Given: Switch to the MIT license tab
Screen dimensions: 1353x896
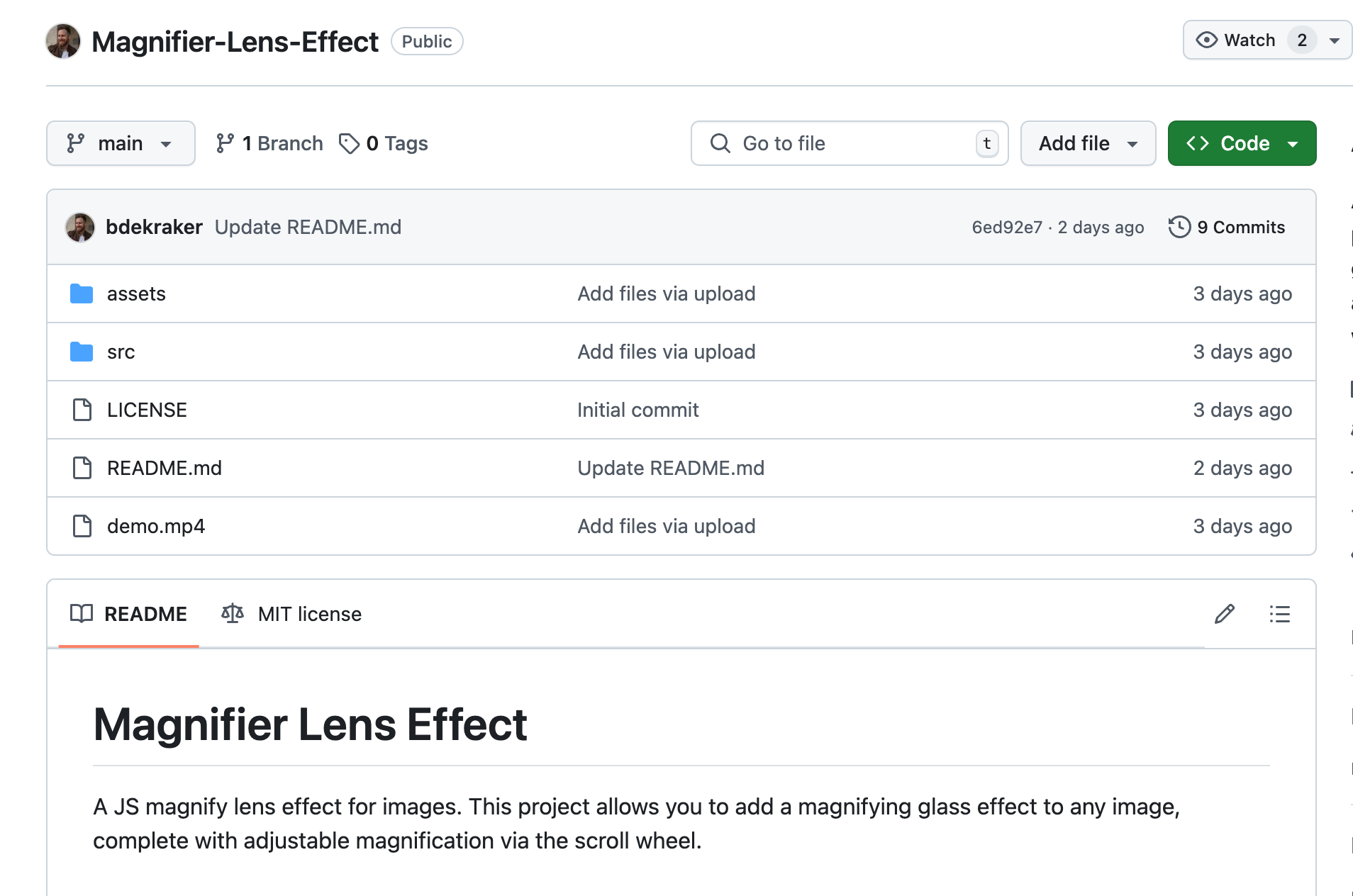Looking at the screenshot, I should coord(310,614).
